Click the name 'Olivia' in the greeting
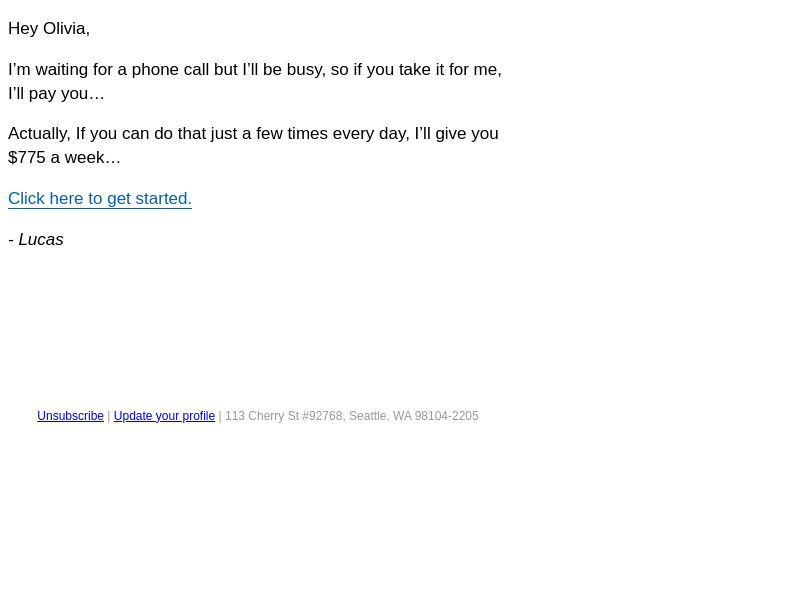The image size is (800, 600). click(66, 29)
